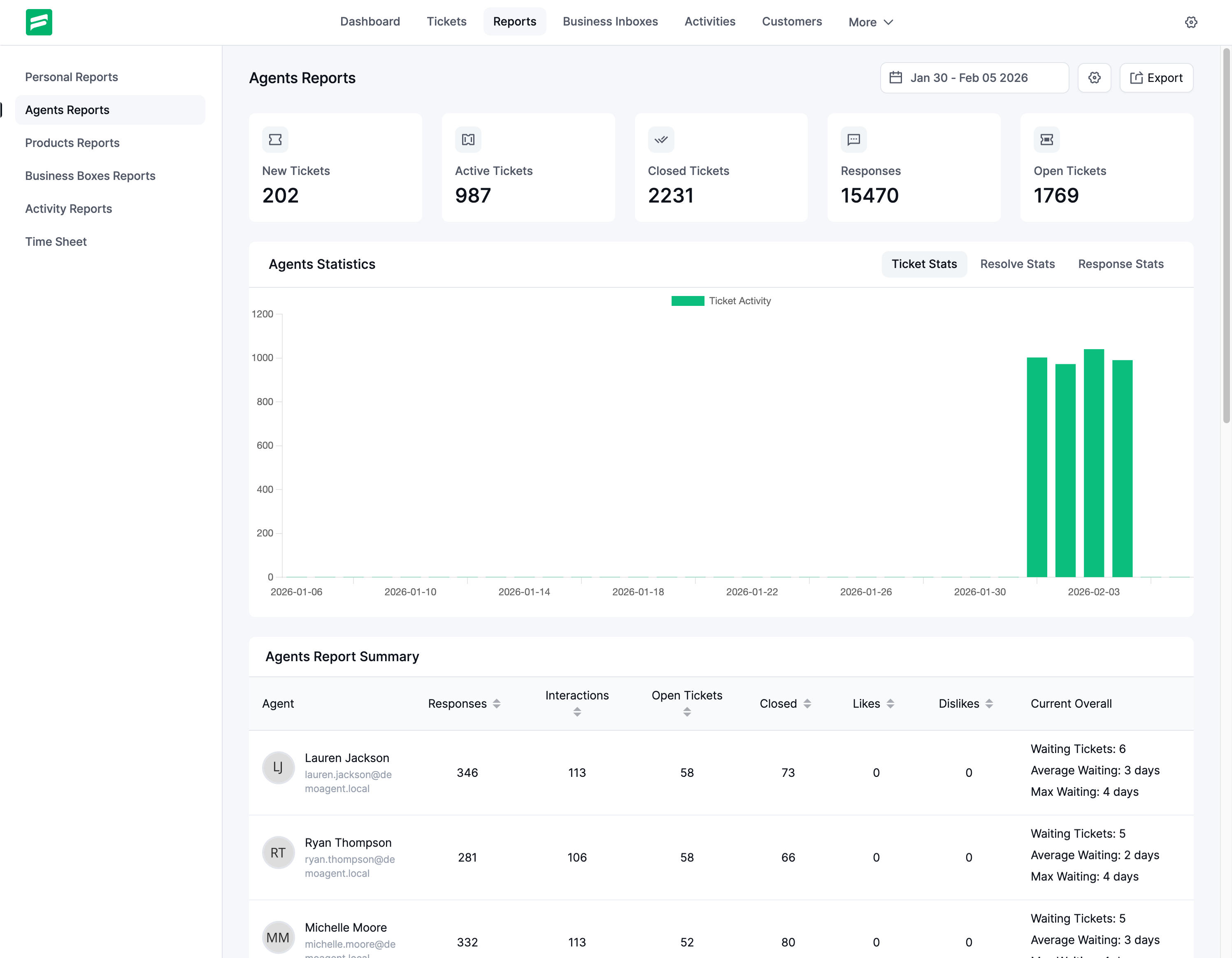Click the Responses chat bubble icon
1232x958 pixels.
point(853,140)
